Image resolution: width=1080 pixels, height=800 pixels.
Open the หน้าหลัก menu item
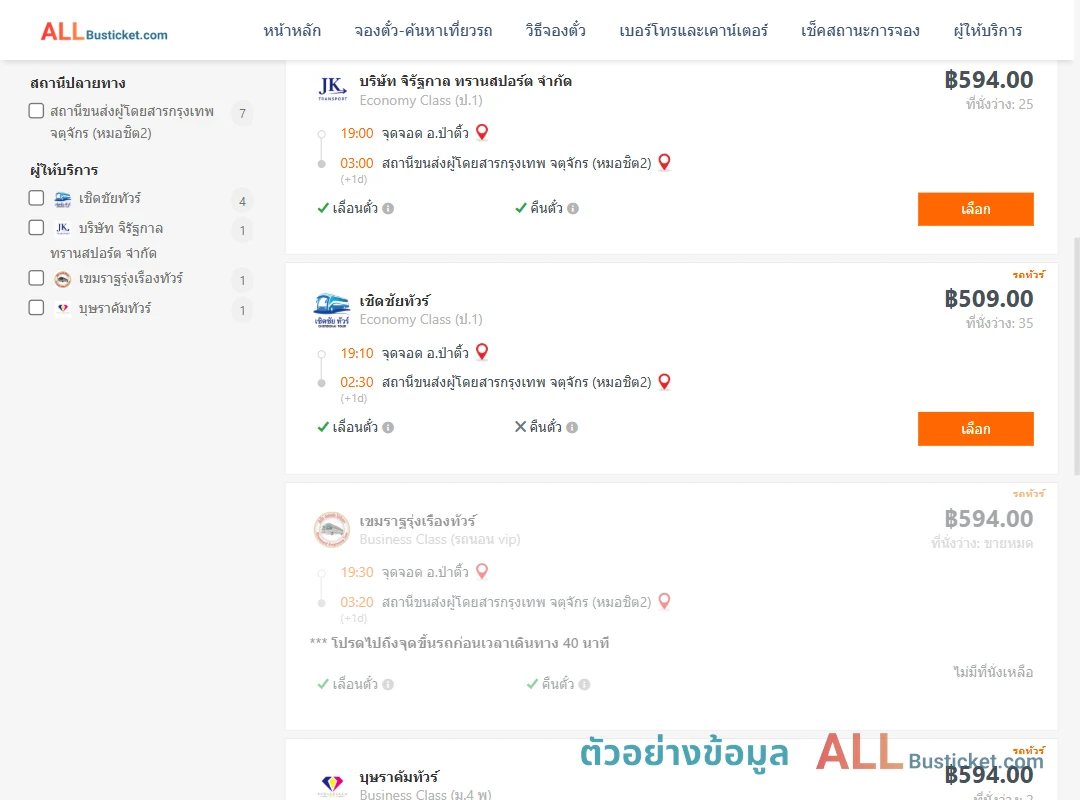pos(292,30)
